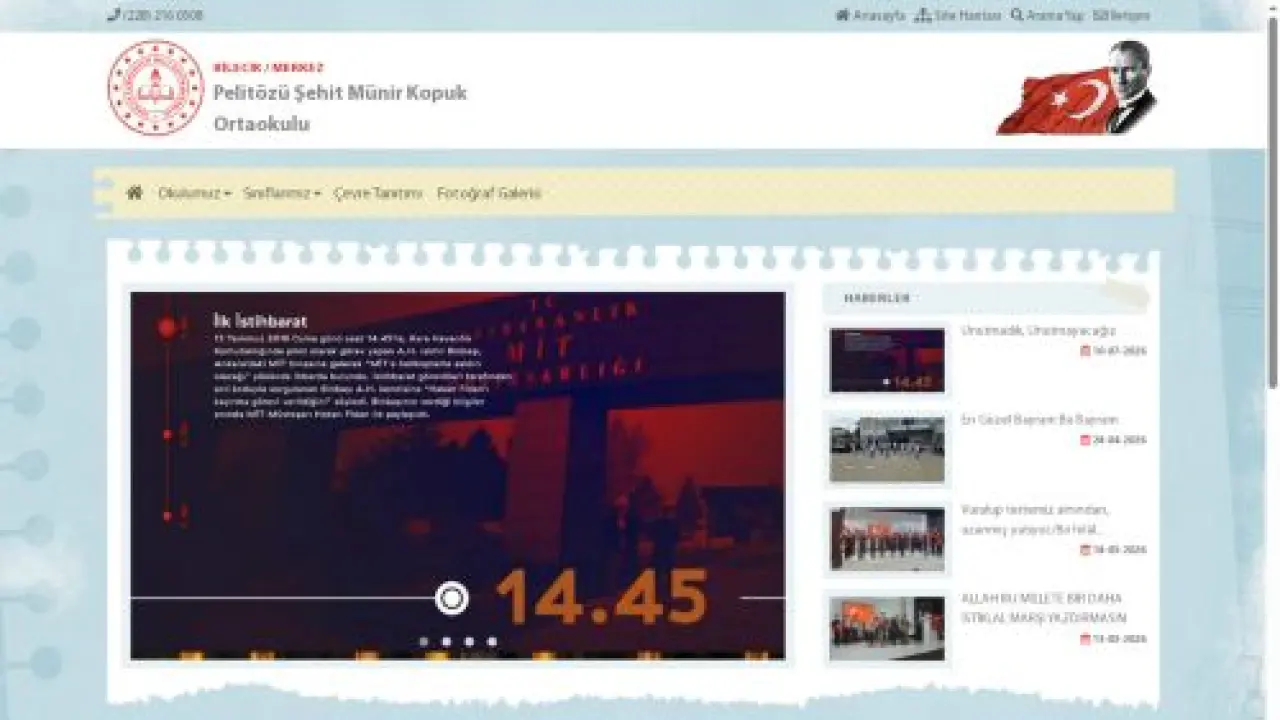
Task: Click the calendar icon beside the third news date
Action: [1086, 550]
